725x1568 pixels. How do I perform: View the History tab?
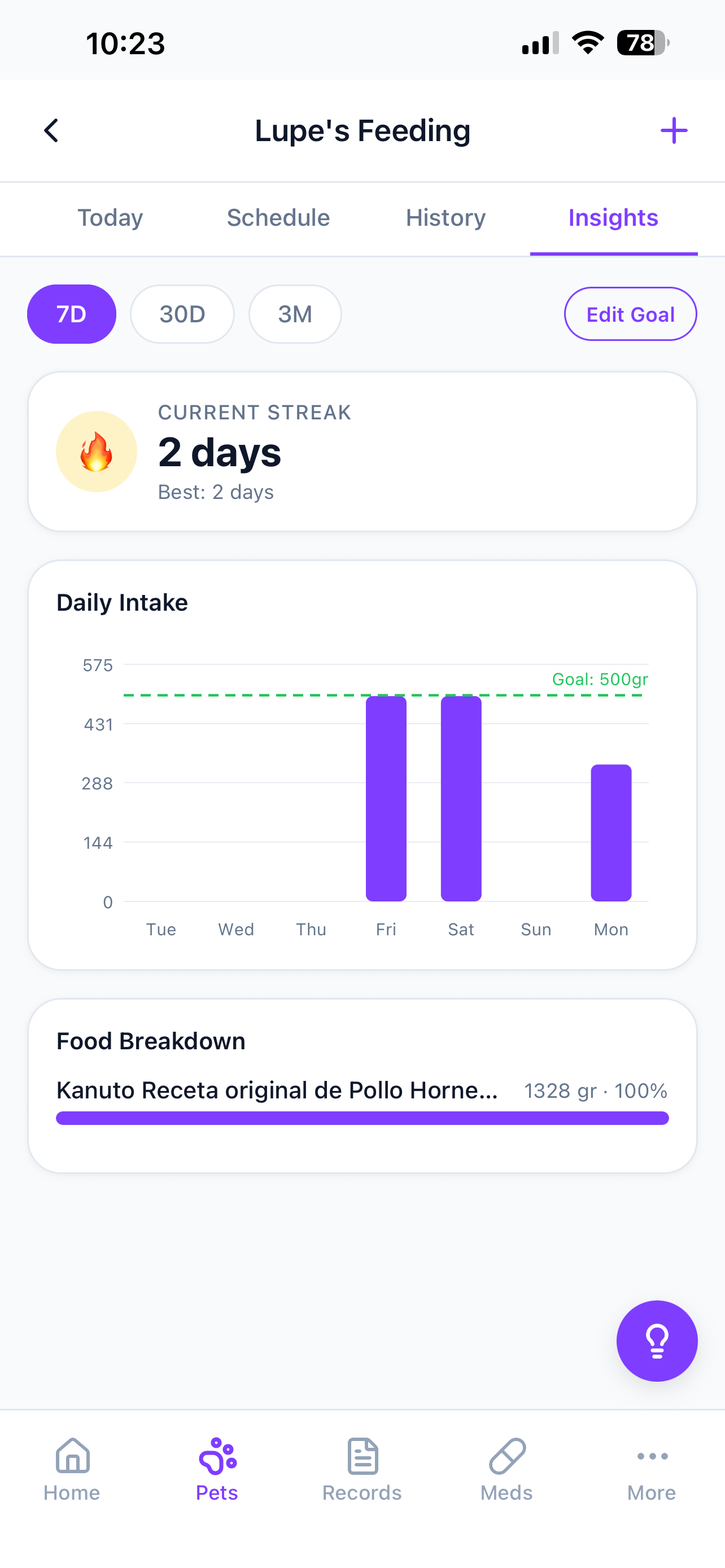[446, 218]
